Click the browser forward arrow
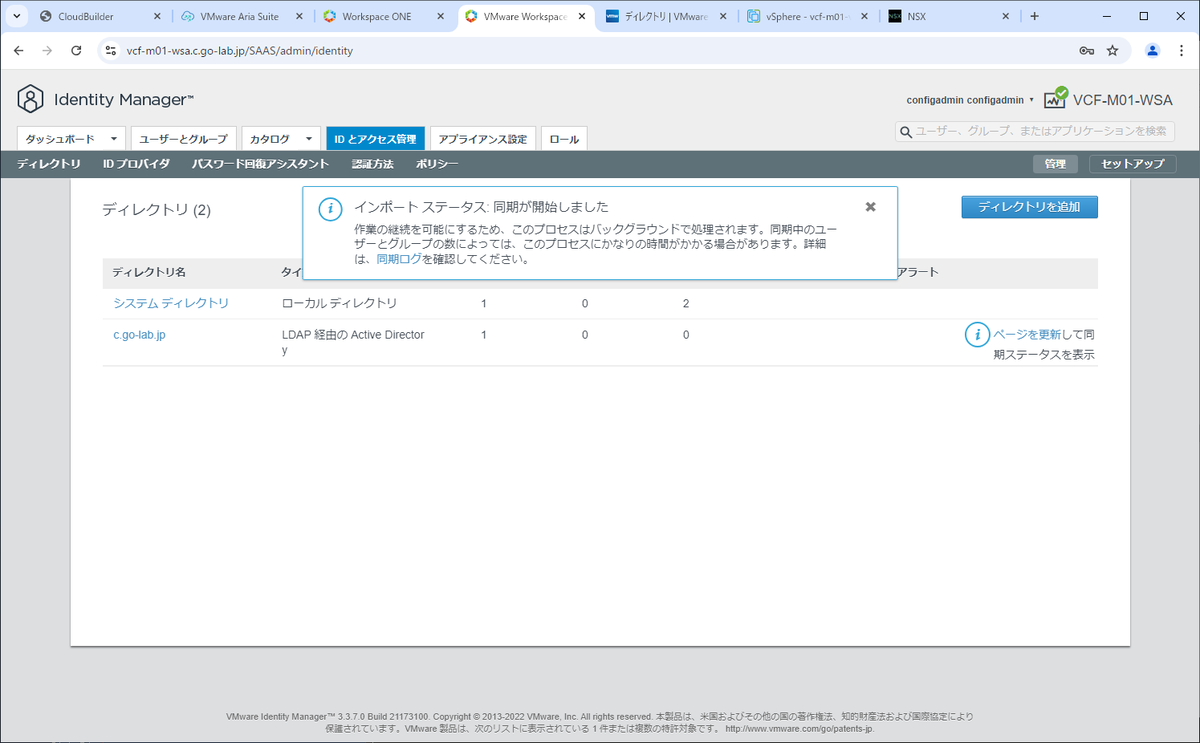Viewport: 1200px width, 743px height. click(x=47, y=50)
